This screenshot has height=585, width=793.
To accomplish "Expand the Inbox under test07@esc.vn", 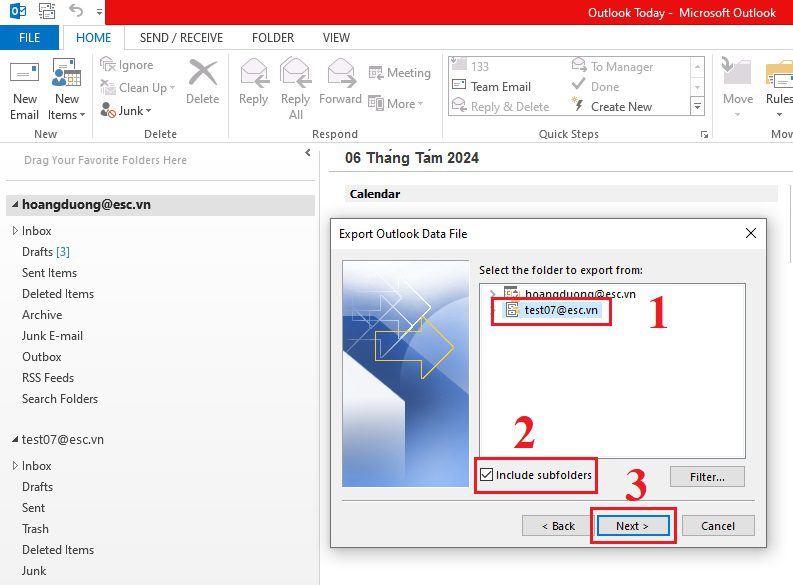I will (15, 466).
